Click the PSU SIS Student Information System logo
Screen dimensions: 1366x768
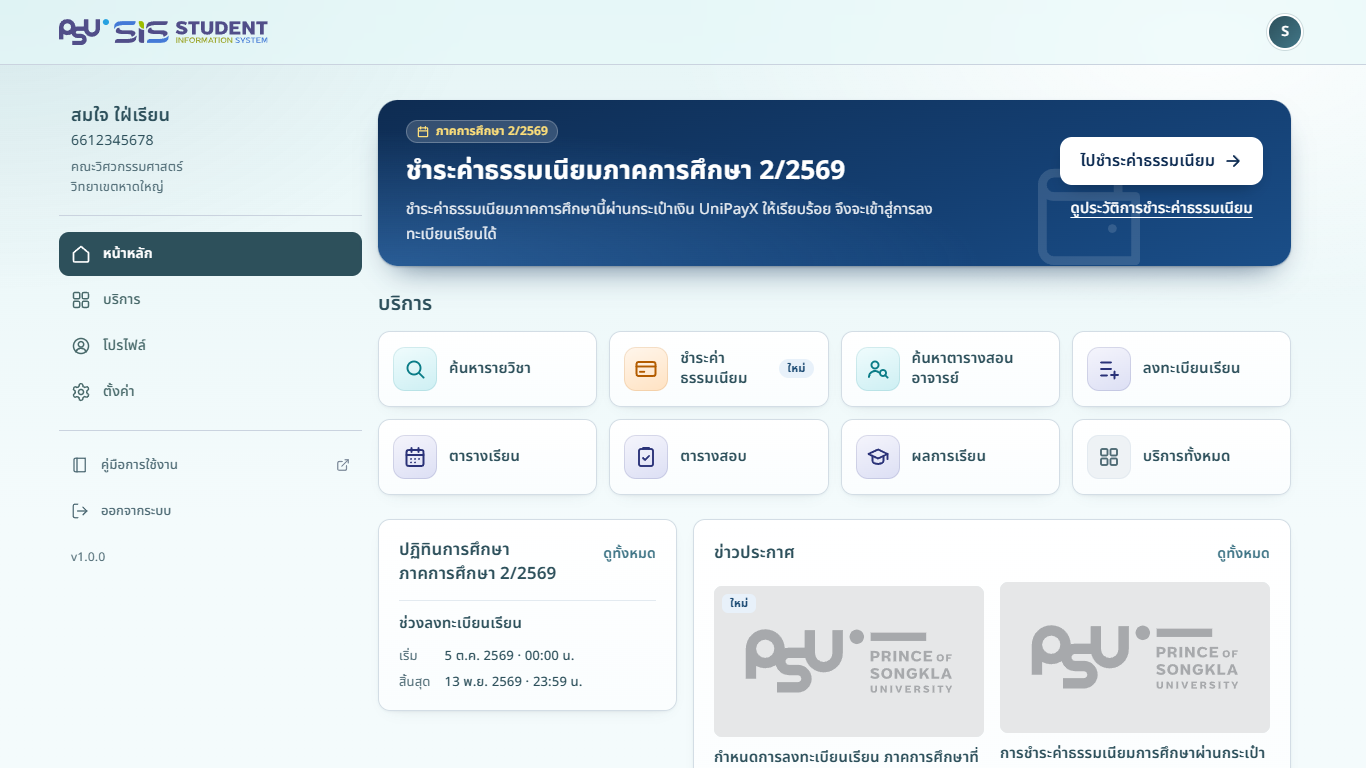point(163,32)
